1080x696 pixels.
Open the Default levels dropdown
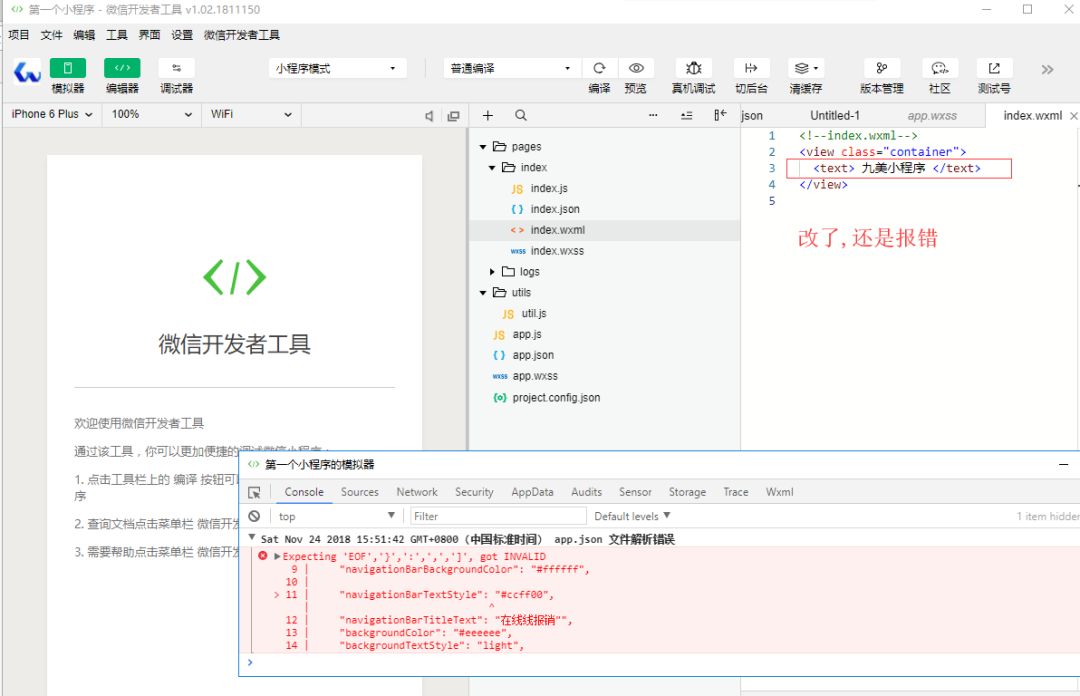[632, 516]
